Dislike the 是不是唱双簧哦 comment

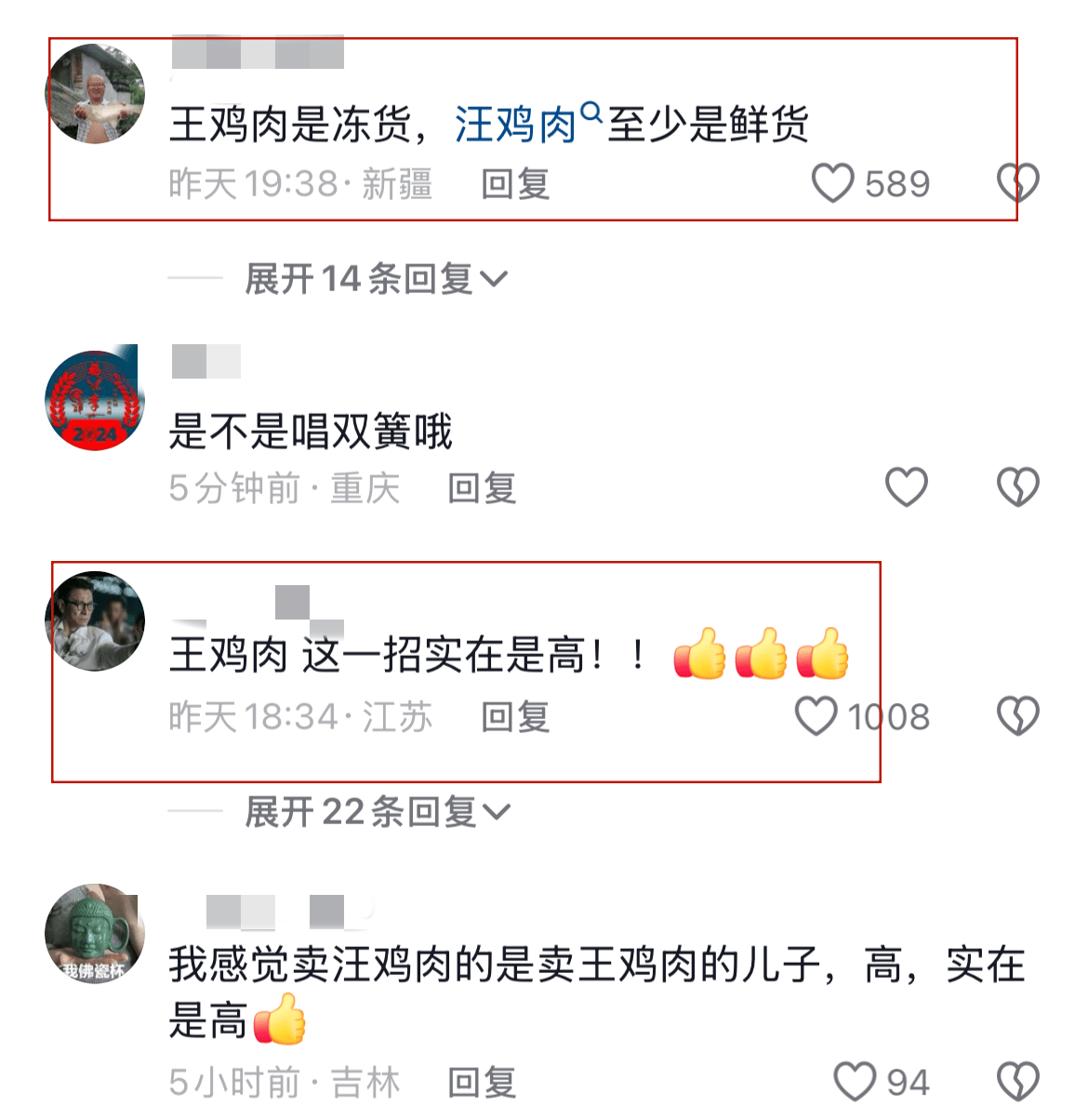click(x=1018, y=487)
